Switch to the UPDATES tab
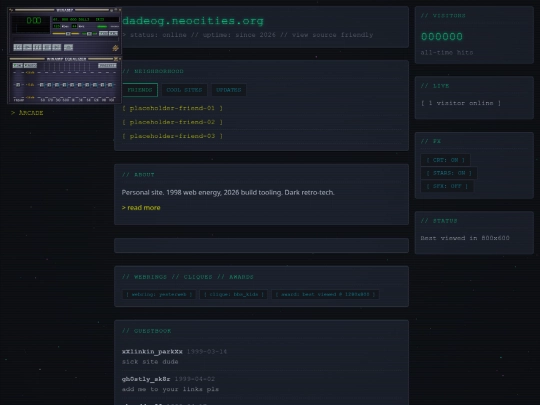The width and height of the screenshot is (540, 405). pyautogui.click(x=229, y=90)
